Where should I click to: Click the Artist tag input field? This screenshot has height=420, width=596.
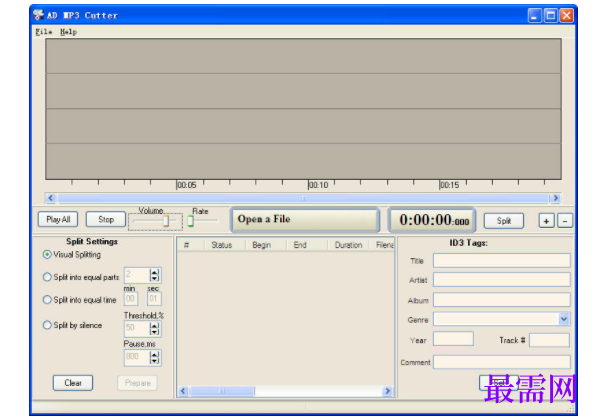[x=502, y=280]
